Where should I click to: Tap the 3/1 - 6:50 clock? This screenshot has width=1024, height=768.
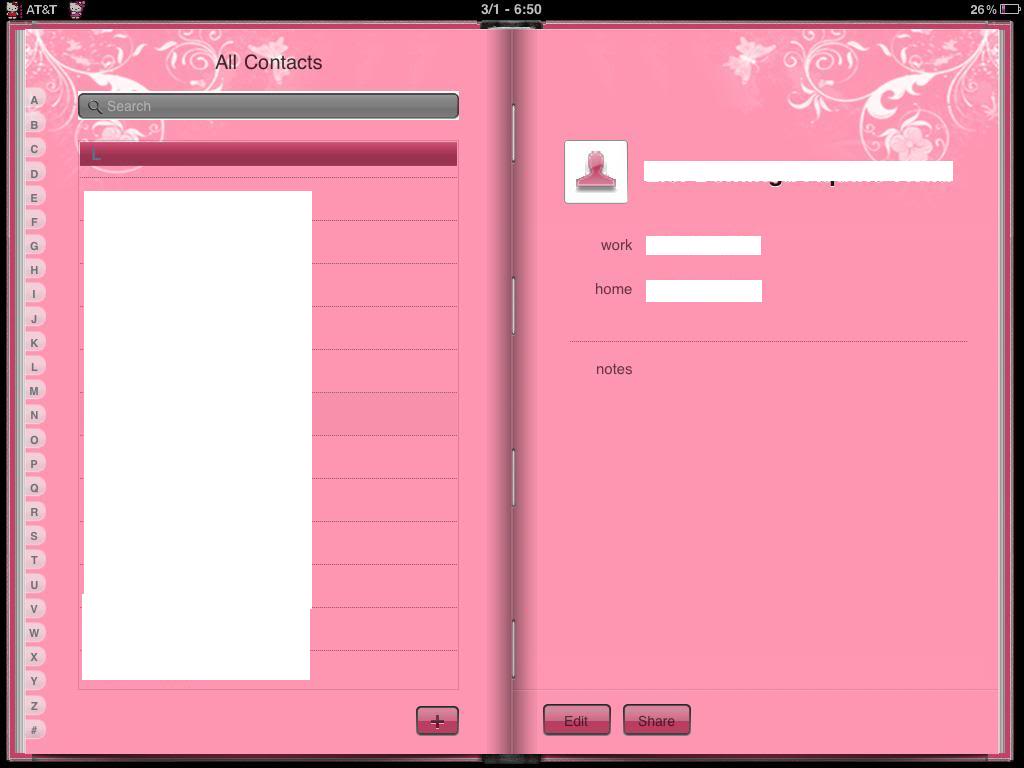tap(511, 9)
